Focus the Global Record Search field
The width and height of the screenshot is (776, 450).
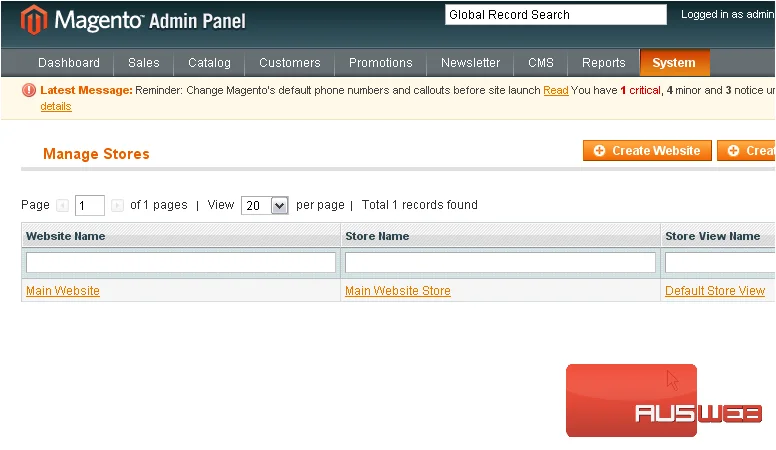(x=556, y=15)
